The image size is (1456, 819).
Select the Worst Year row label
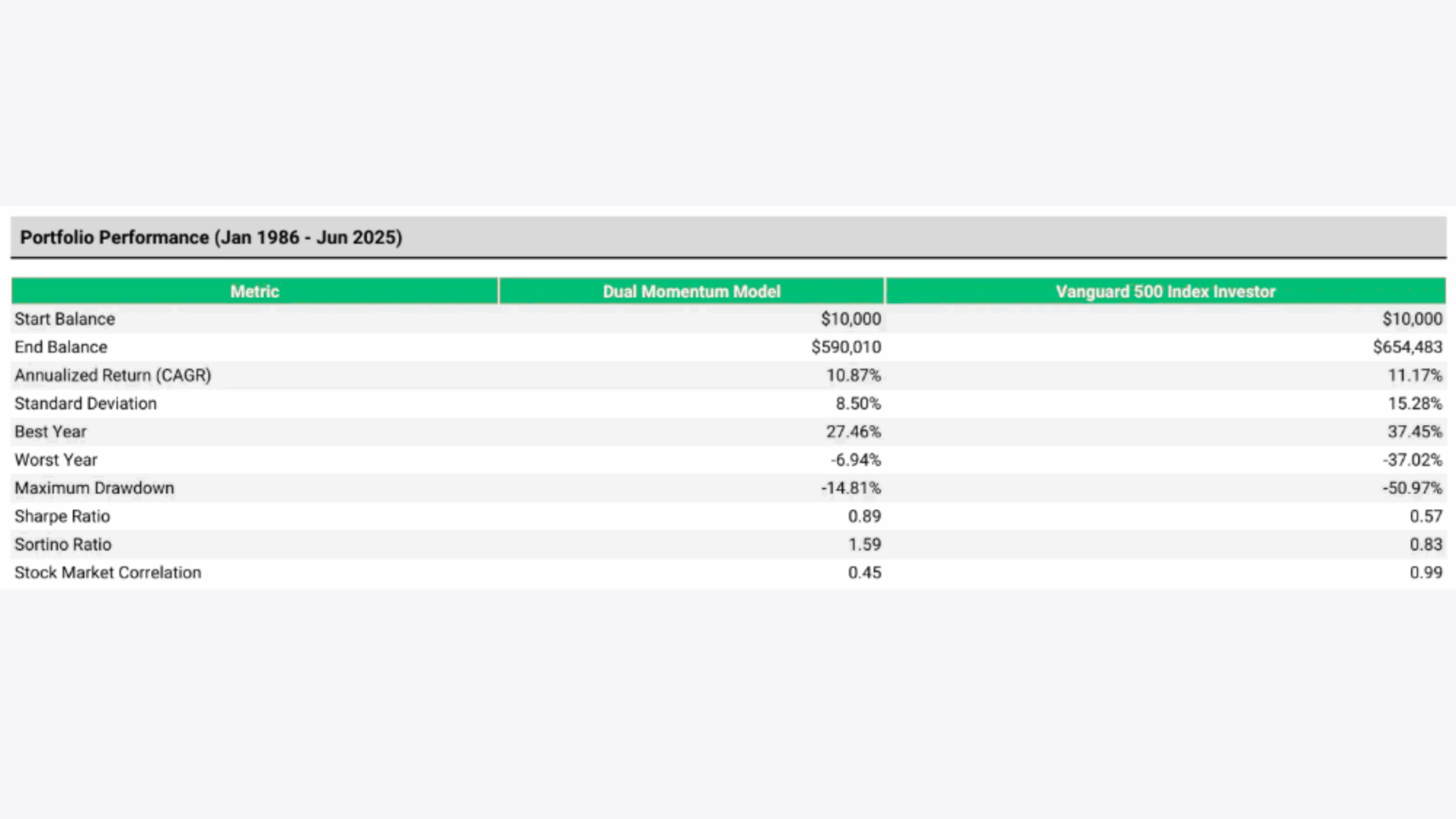(x=56, y=460)
